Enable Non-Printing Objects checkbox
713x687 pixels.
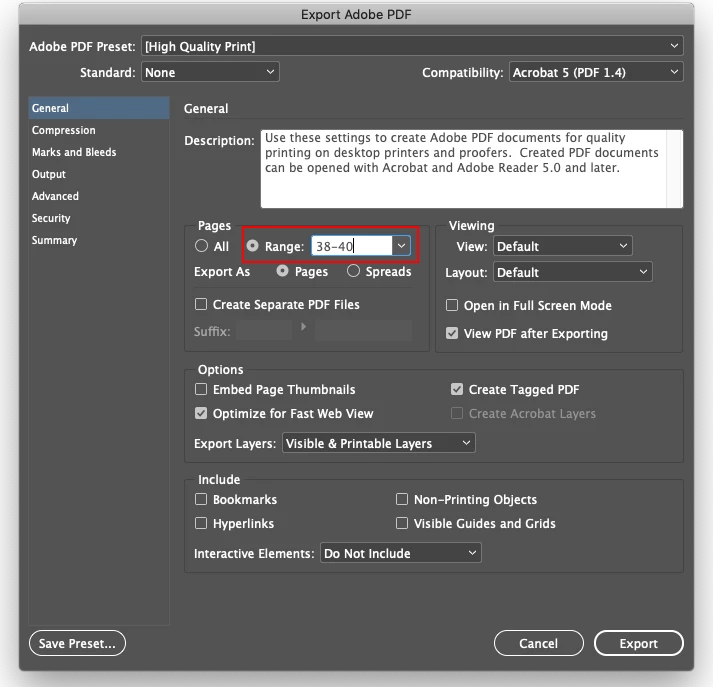click(x=402, y=499)
